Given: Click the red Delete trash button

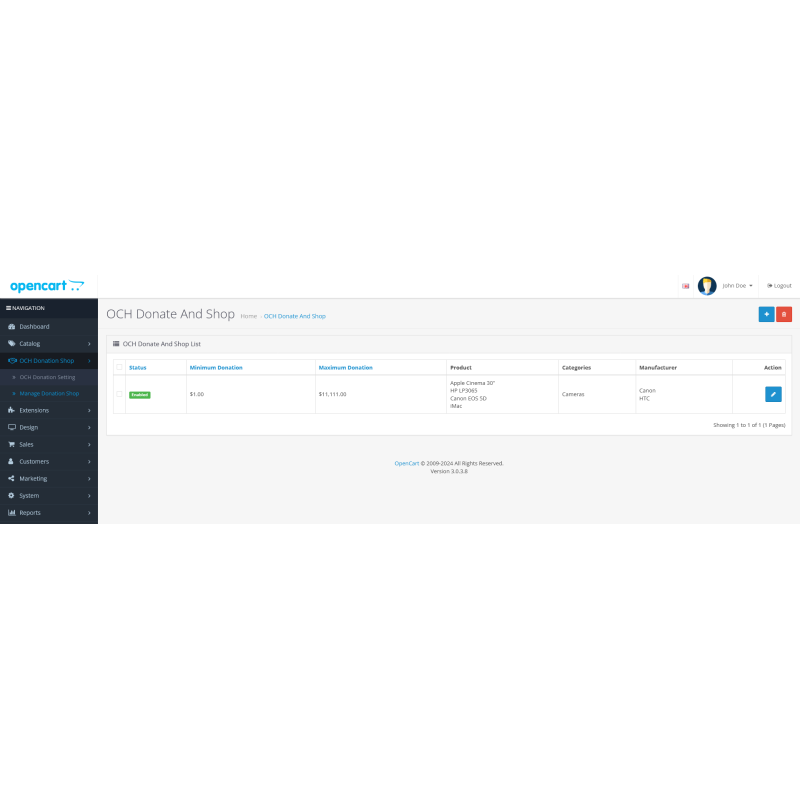Looking at the screenshot, I should point(784,314).
